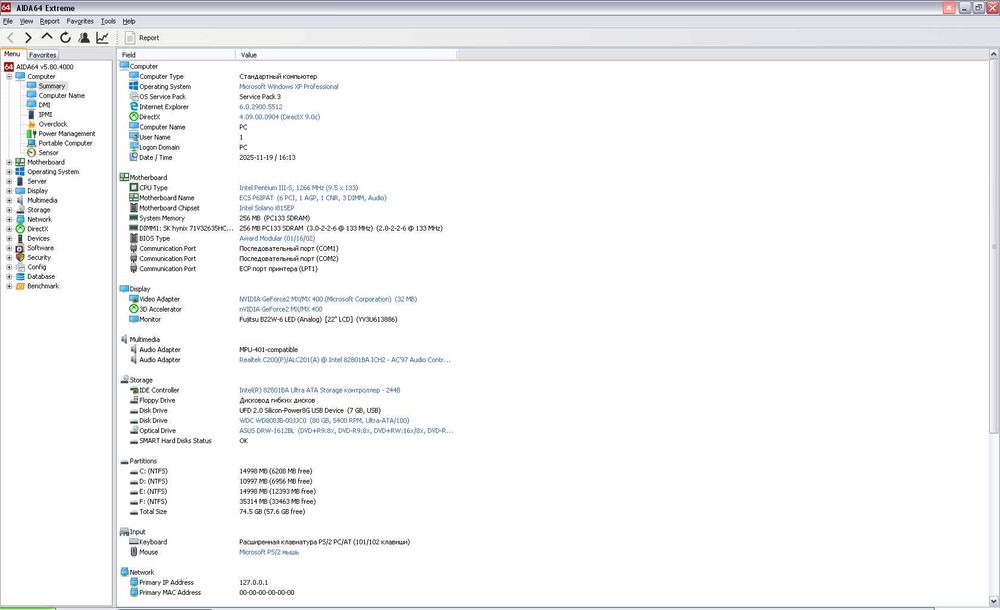1000x610 pixels.
Task: Sort by the Value column header
Action: (346, 55)
